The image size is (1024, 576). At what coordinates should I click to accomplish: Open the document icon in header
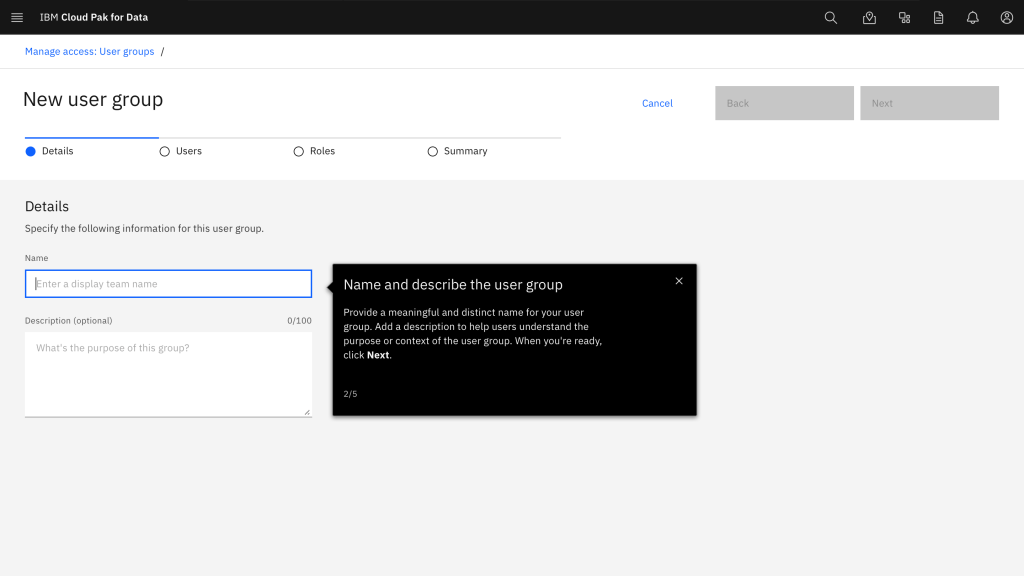(x=938, y=17)
